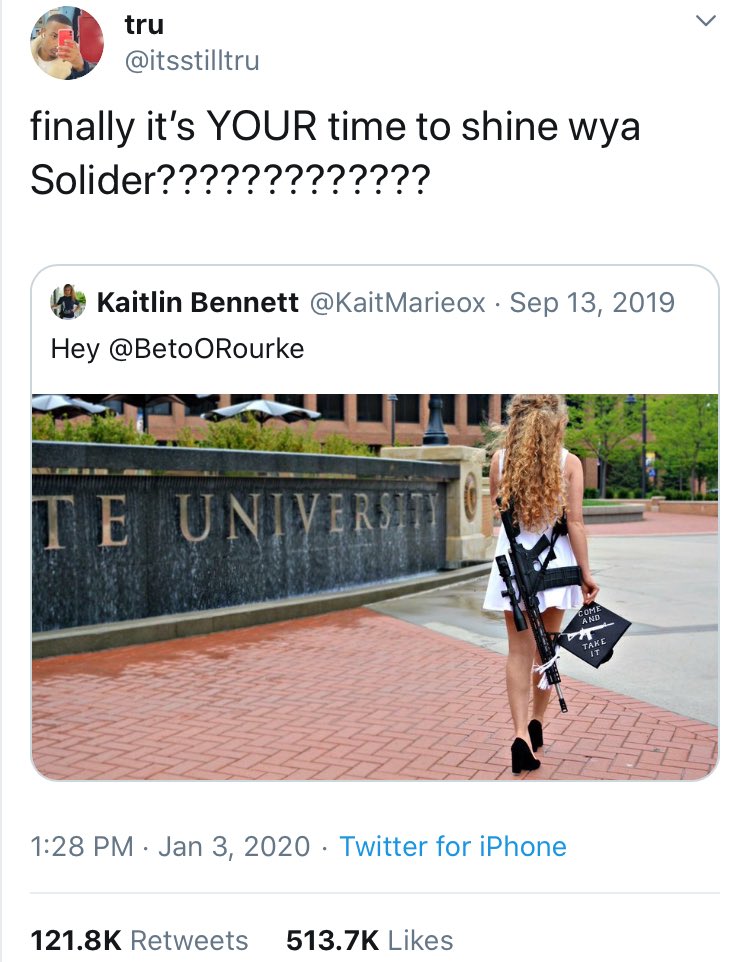Open the @itsstilltru handle
Image resolution: width=732 pixels, height=962 pixels.
click(192, 61)
